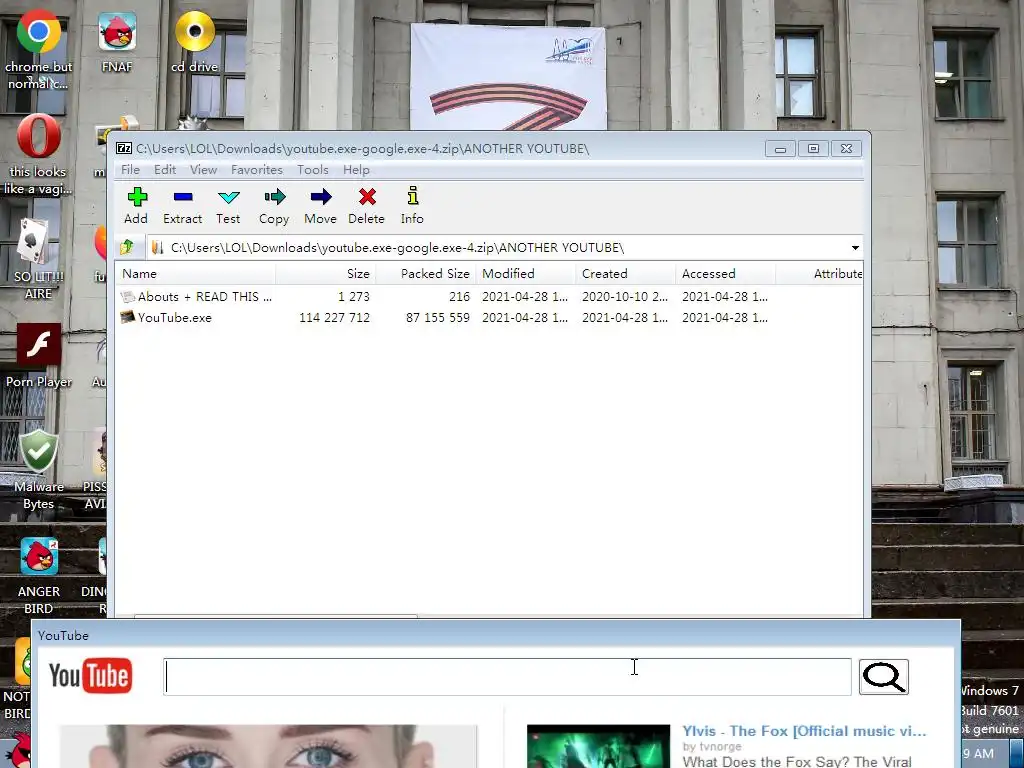Expand the address bar path dropdown
This screenshot has height=768, width=1024.
pos(855,248)
